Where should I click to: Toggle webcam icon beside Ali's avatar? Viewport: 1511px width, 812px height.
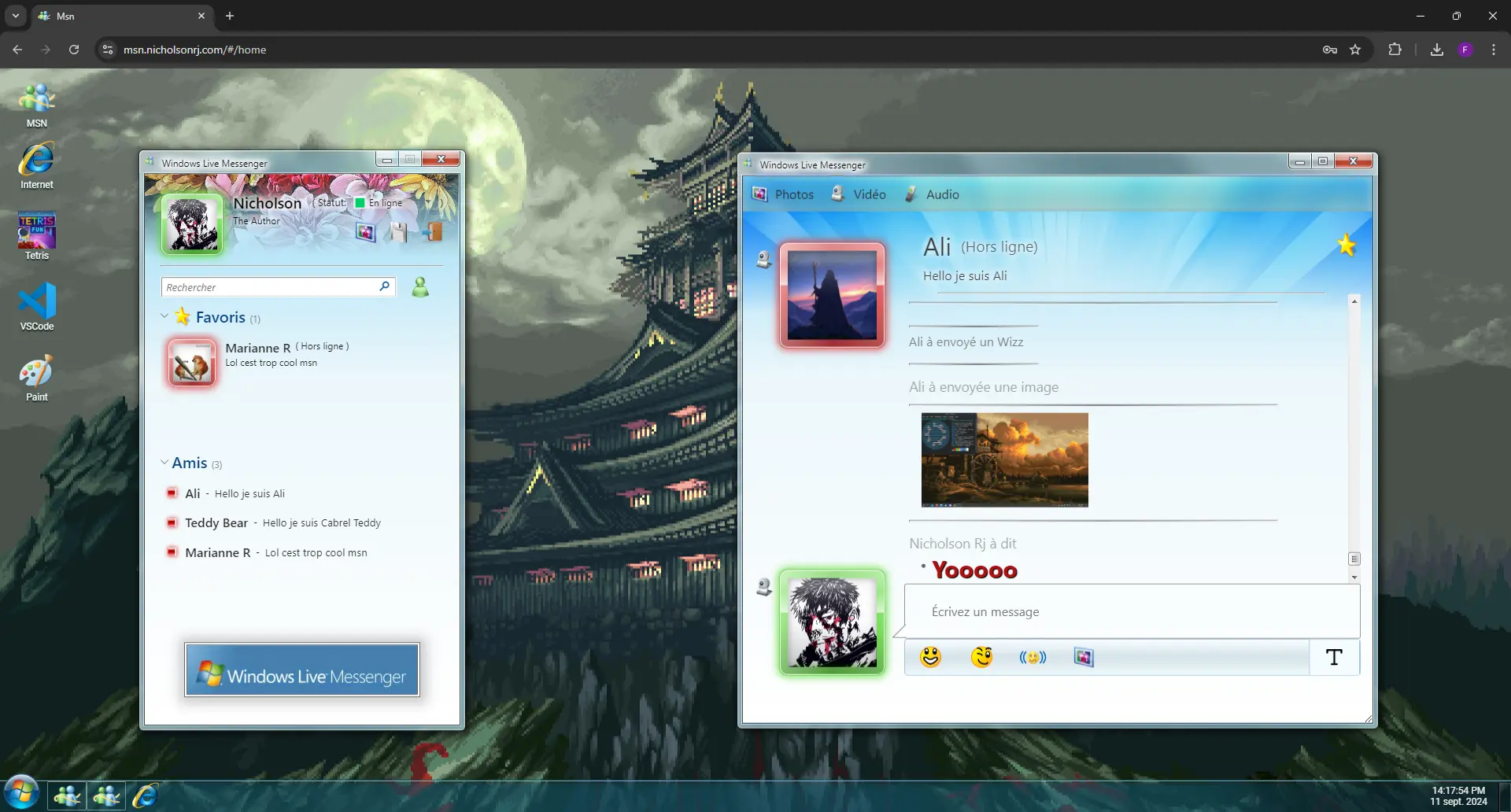coord(763,259)
